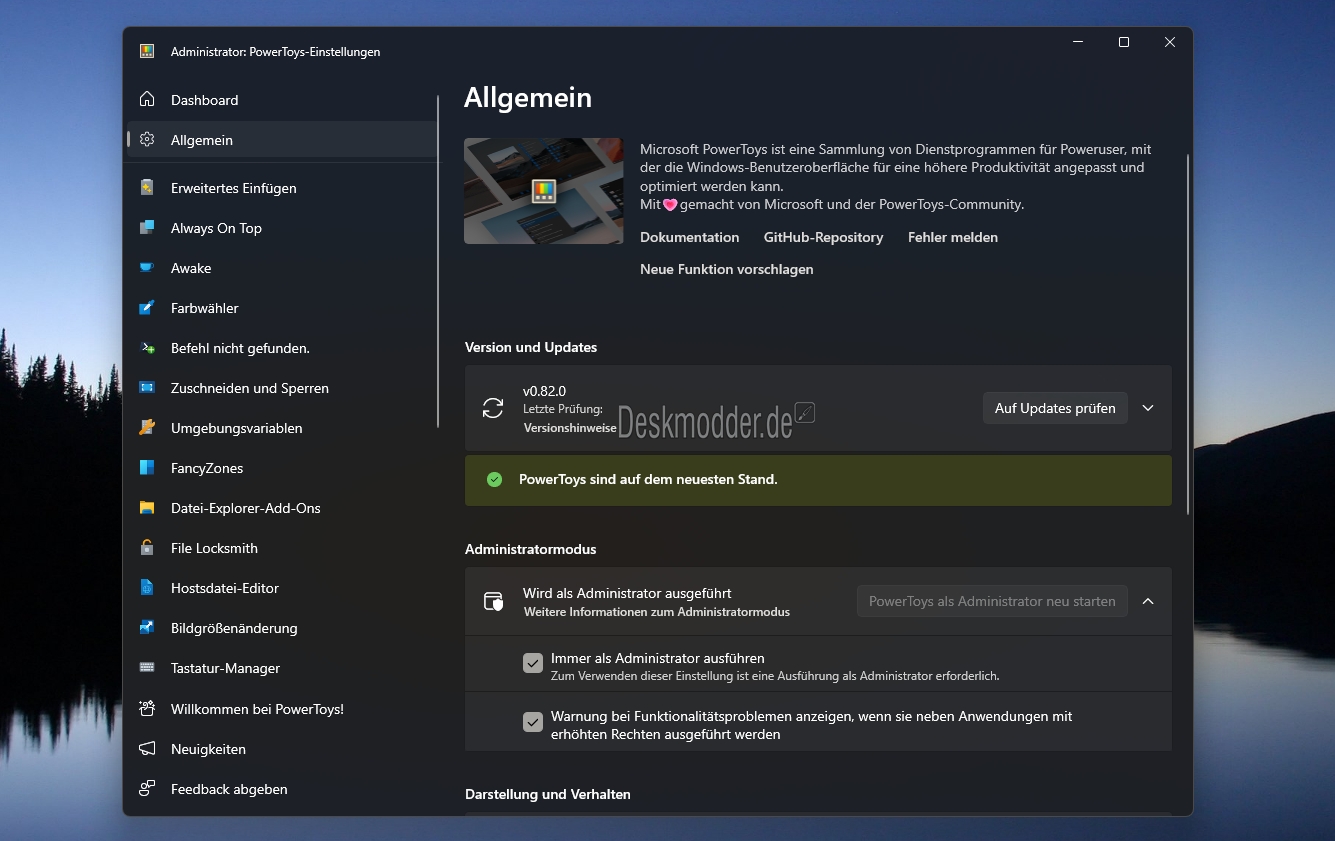Click the administrator shield icon
This screenshot has width=1335, height=841.
click(x=493, y=601)
